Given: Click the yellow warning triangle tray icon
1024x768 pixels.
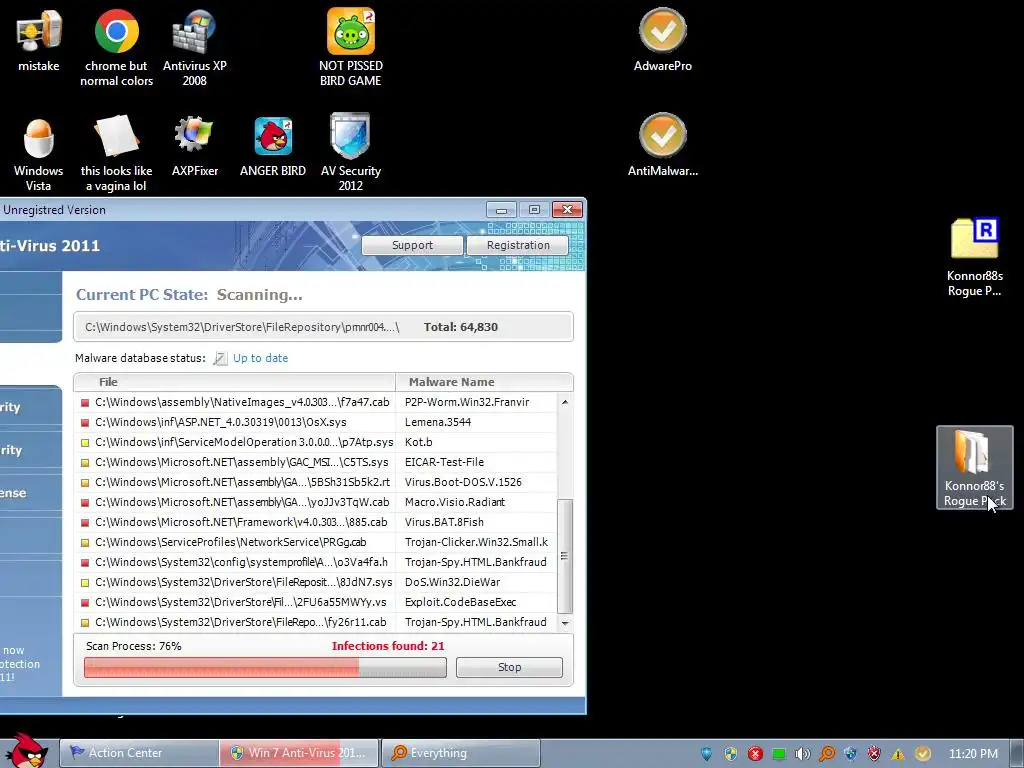Looking at the screenshot, I should (899, 754).
